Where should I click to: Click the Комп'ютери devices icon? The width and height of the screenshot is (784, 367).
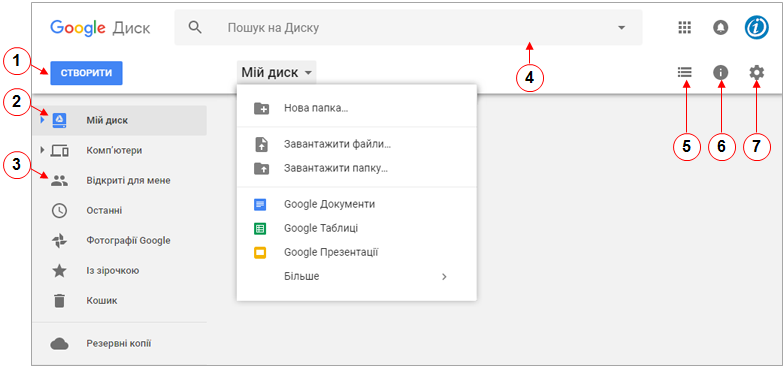(x=60, y=150)
